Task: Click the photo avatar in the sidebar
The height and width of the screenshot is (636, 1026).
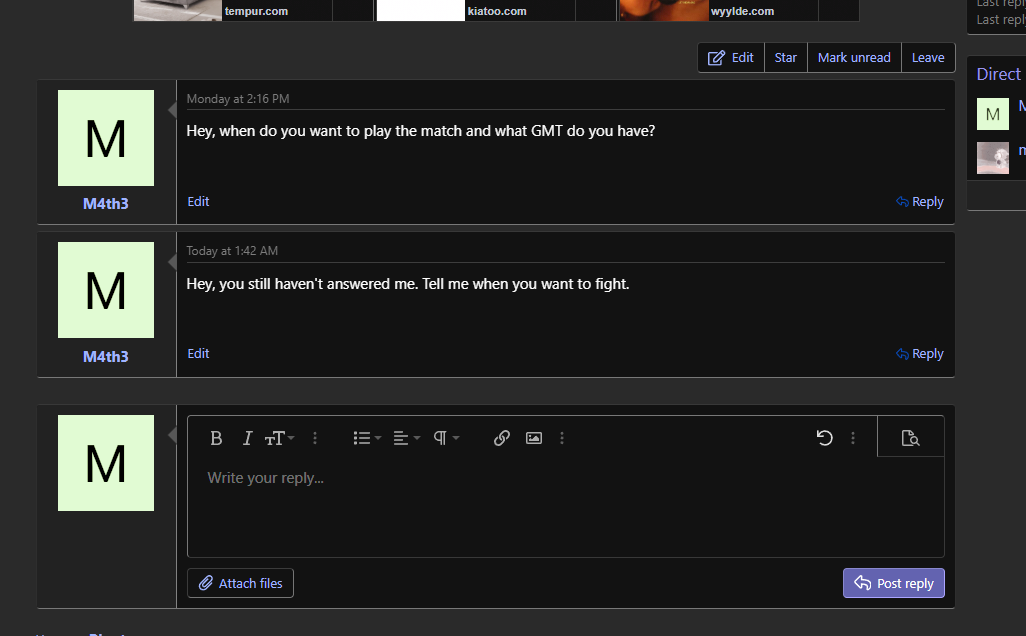Action: [993, 158]
